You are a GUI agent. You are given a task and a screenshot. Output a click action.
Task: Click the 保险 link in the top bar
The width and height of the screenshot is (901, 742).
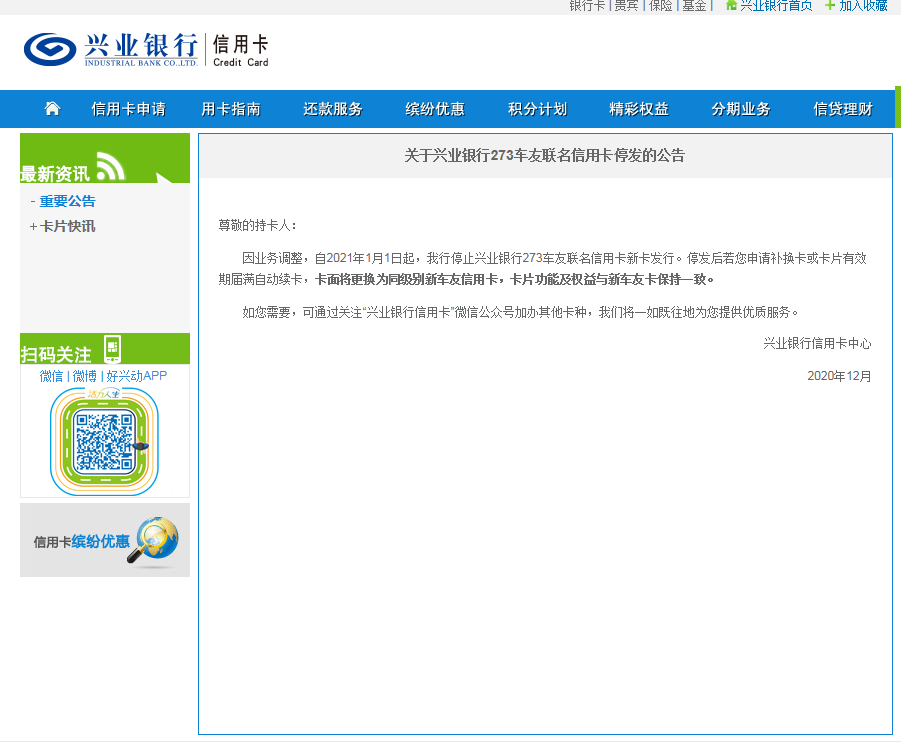pyautogui.click(x=661, y=6)
